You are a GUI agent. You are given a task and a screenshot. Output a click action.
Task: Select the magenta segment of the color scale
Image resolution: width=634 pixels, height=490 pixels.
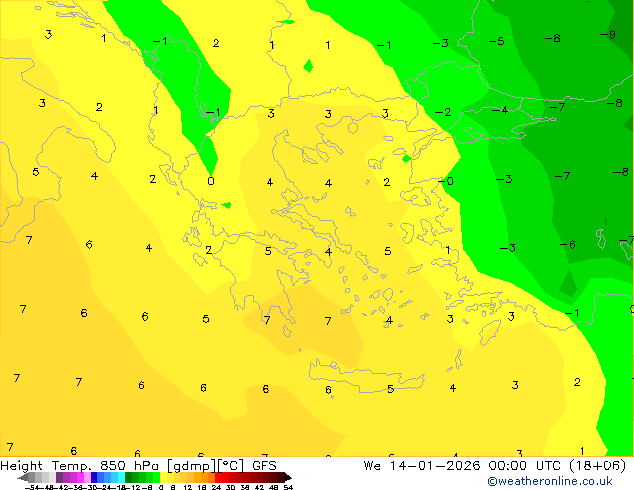pos(76,477)
